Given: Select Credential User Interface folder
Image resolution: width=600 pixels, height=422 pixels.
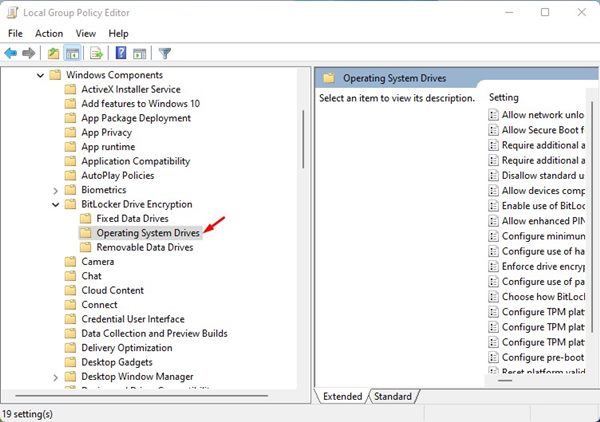Looking at the screenshot, I should pos(133,319).
